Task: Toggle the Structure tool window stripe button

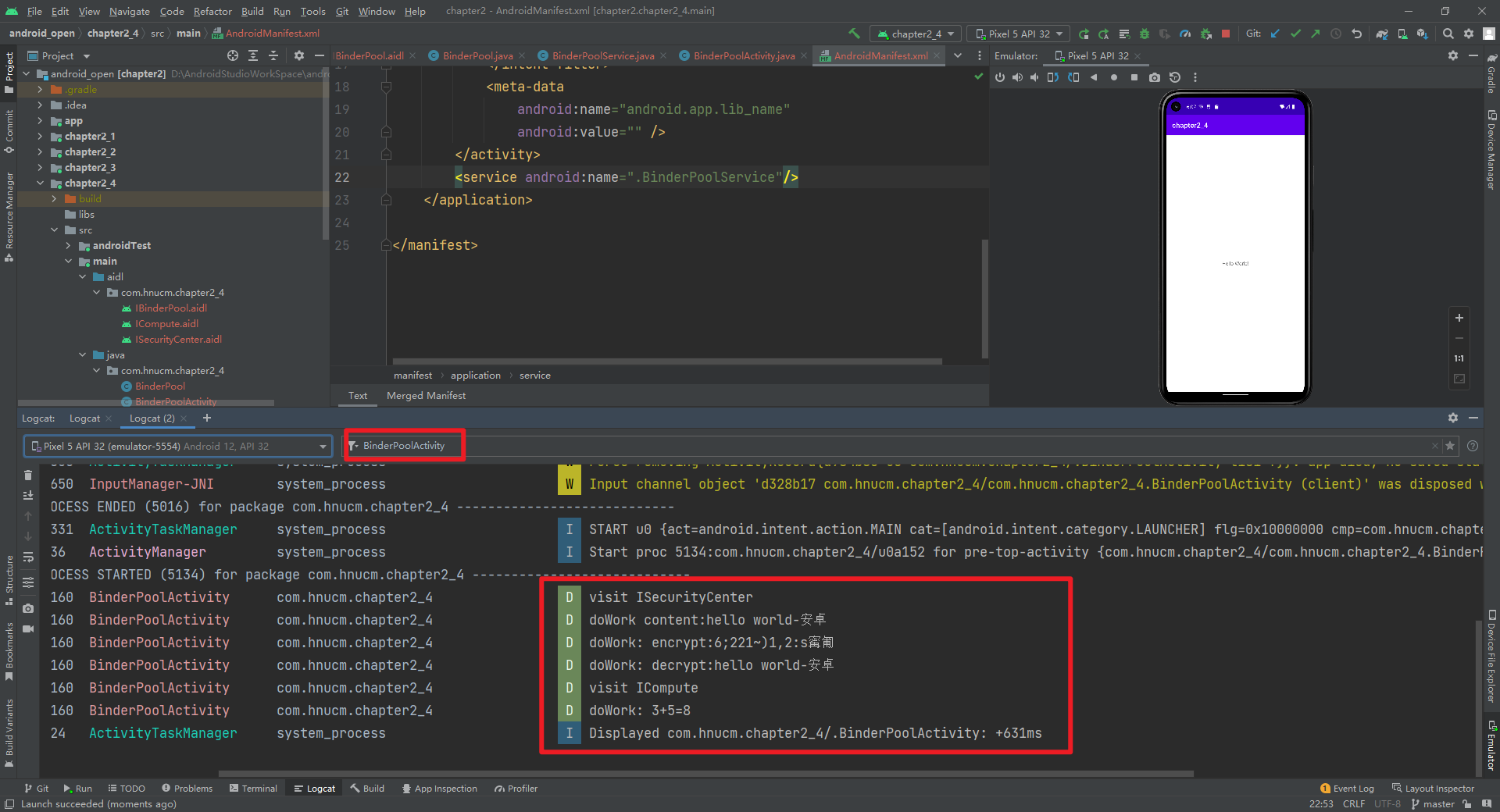Action: [x=9, y=580]
